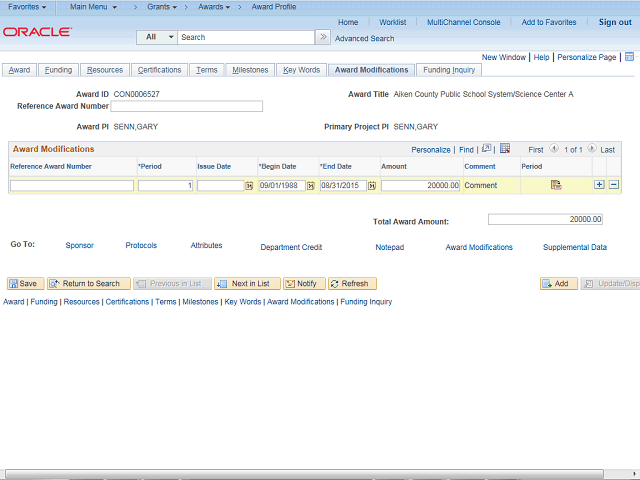This screenshot has height=480, width=640.
Task: Open the Begin Date calendar picker
Action: coord(311,186)
